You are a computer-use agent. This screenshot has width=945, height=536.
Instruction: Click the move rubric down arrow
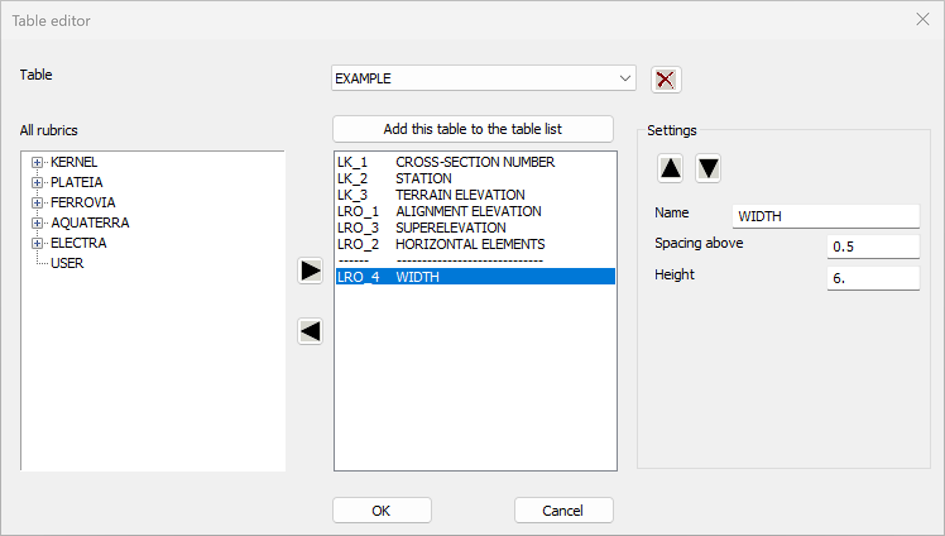click(708, 169)
